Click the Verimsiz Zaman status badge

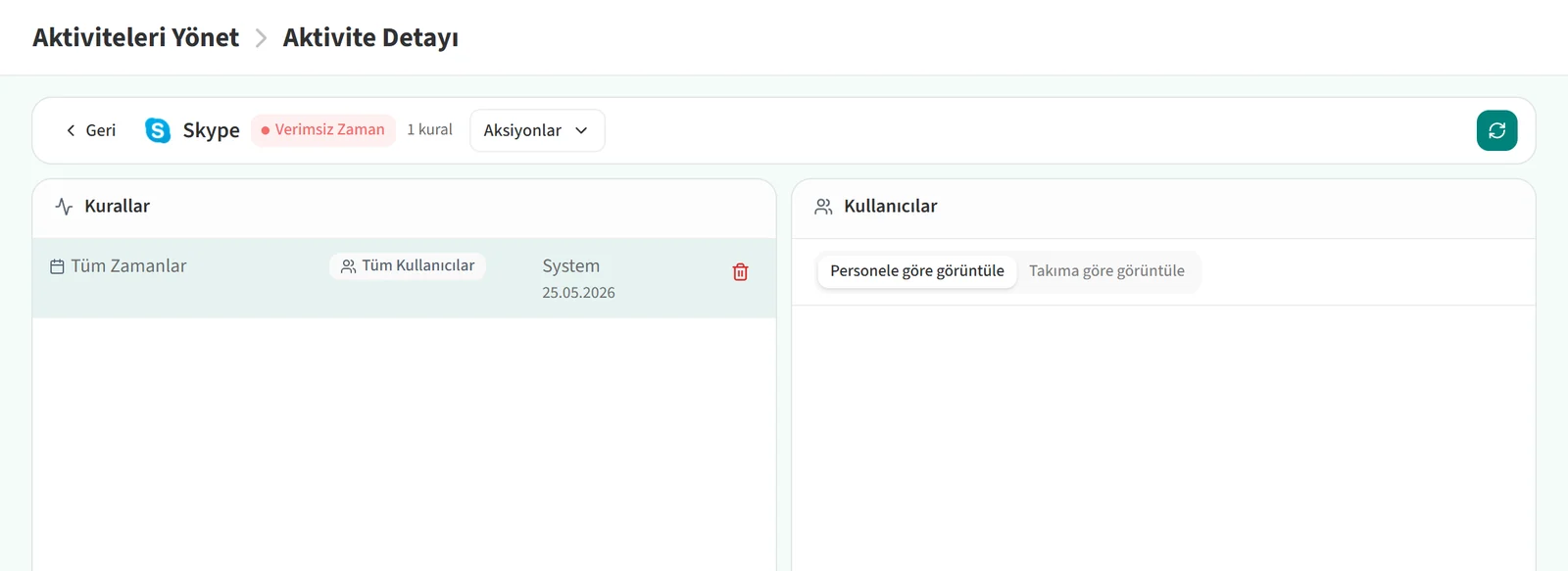pos(323,130)
